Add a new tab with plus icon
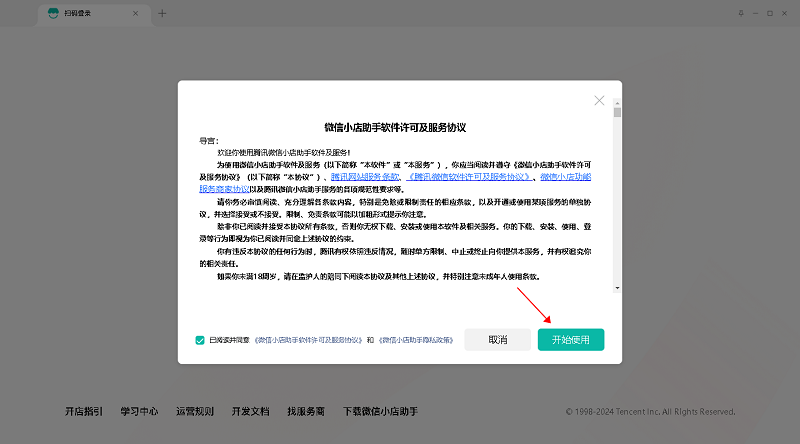 (162, 13)
